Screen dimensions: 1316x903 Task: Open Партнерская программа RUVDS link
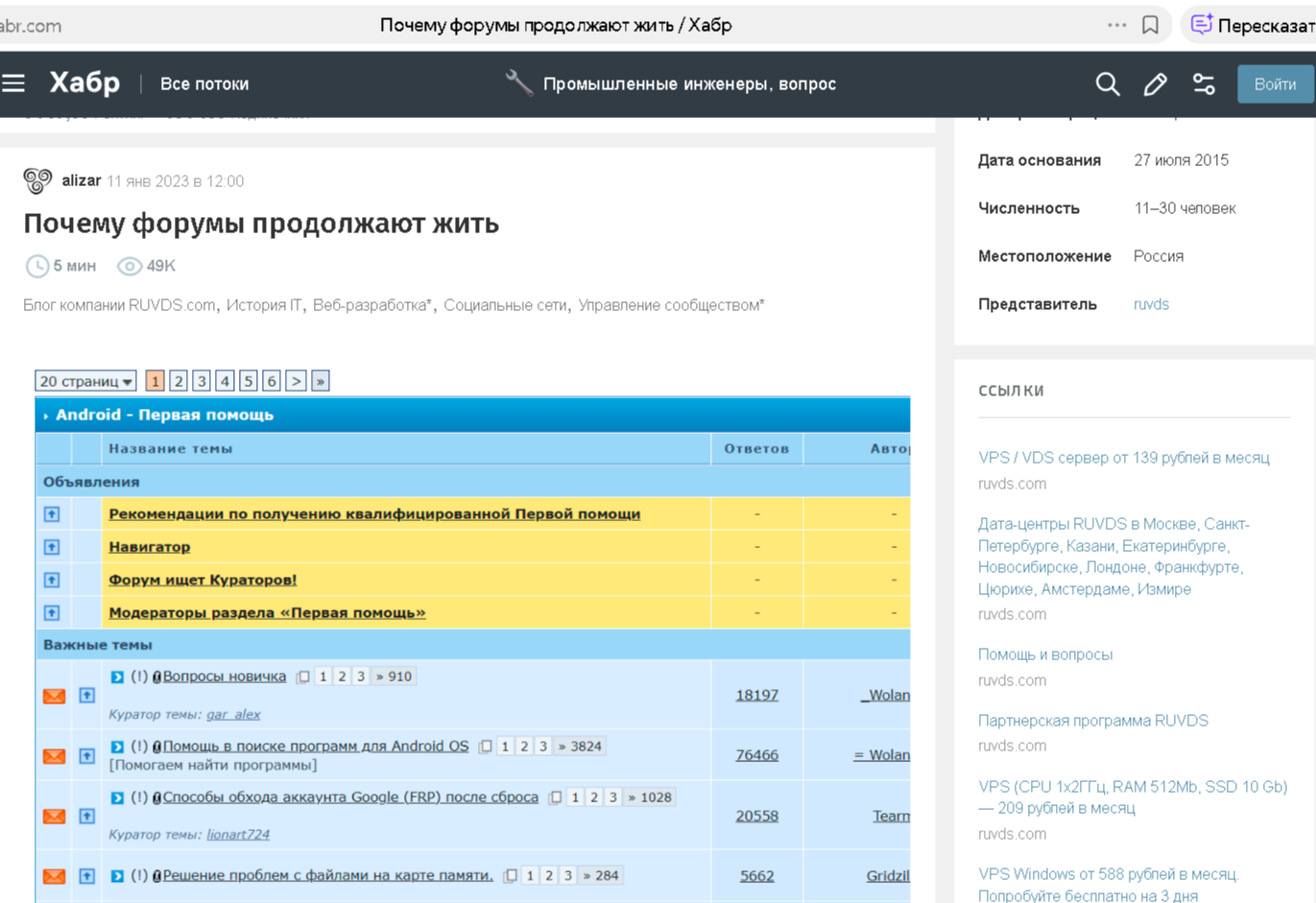click(1093, 721)
